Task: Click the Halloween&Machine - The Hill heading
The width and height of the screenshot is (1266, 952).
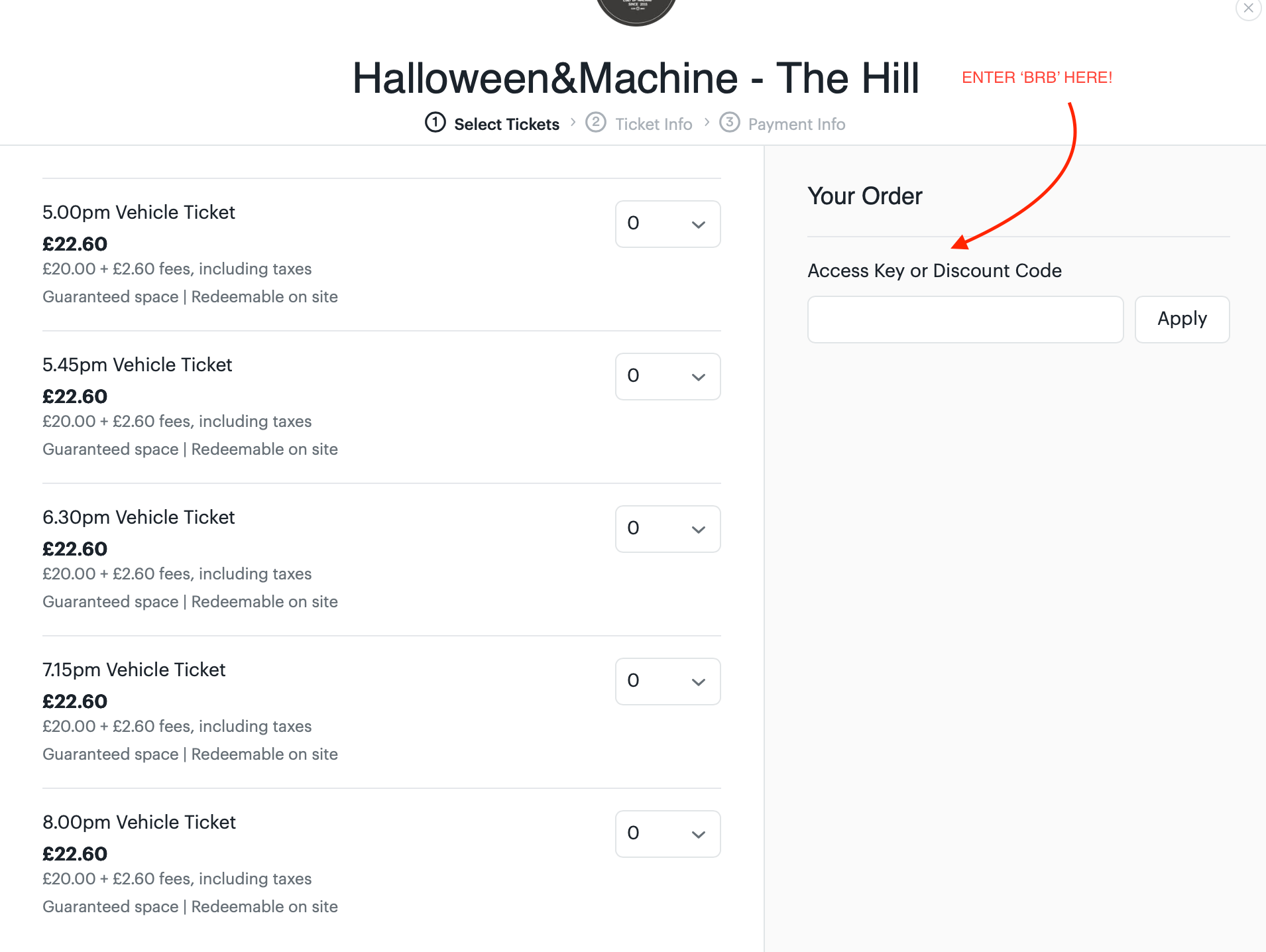Action: click(636, 78)
